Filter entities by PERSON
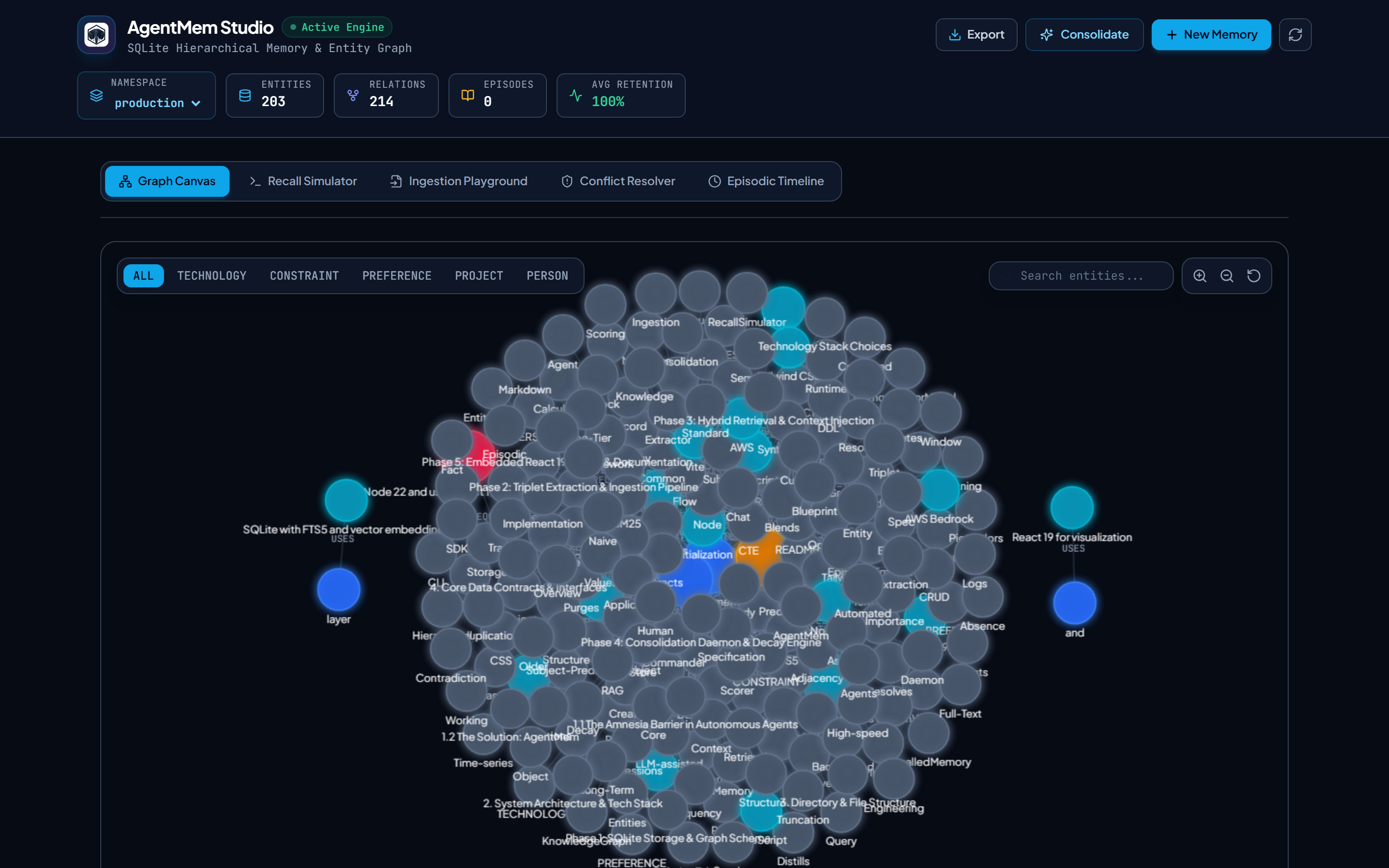The height and width of the screenshot is (868, 1389). pos(547,275)
